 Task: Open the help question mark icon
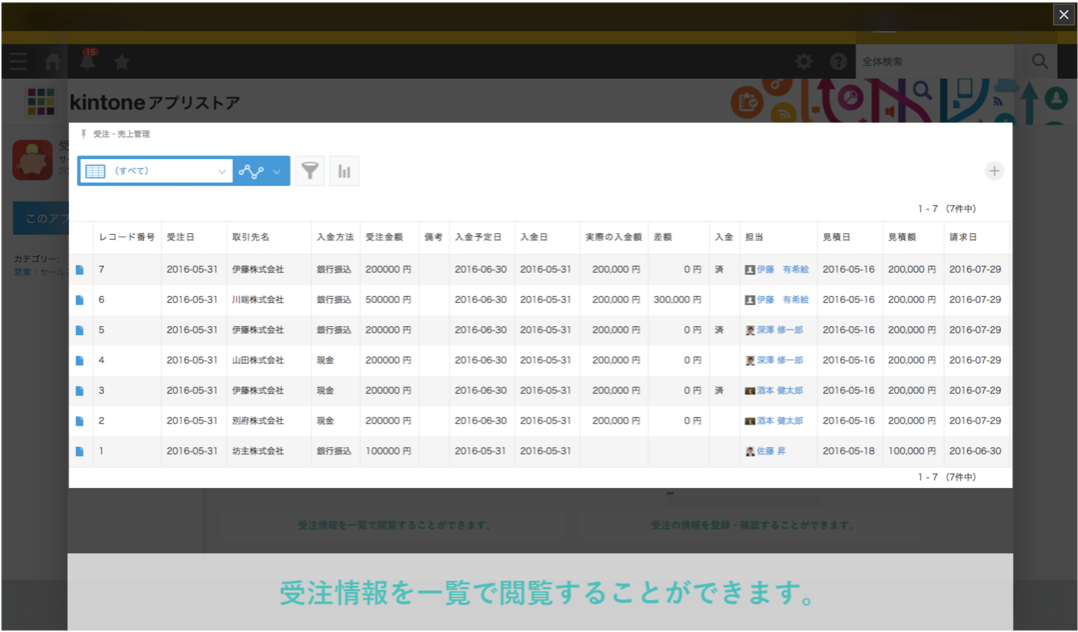(x=837, y=62)
